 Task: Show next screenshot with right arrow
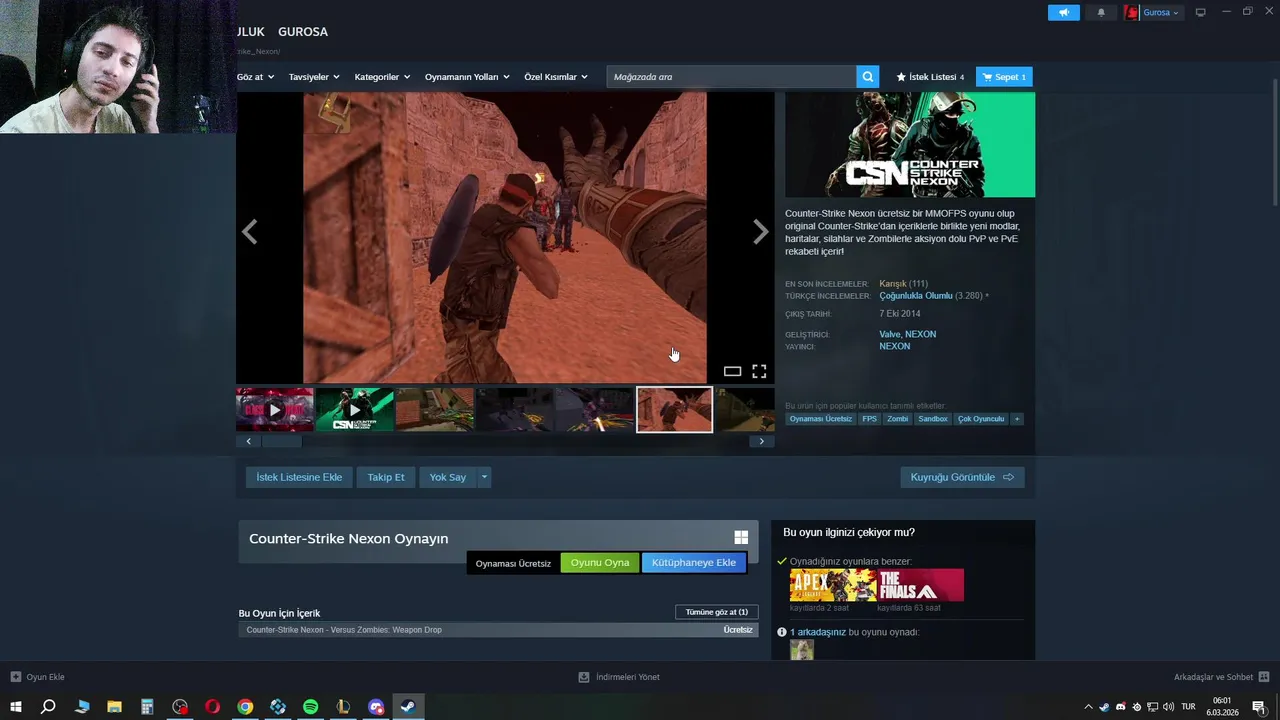click(760, 232)
